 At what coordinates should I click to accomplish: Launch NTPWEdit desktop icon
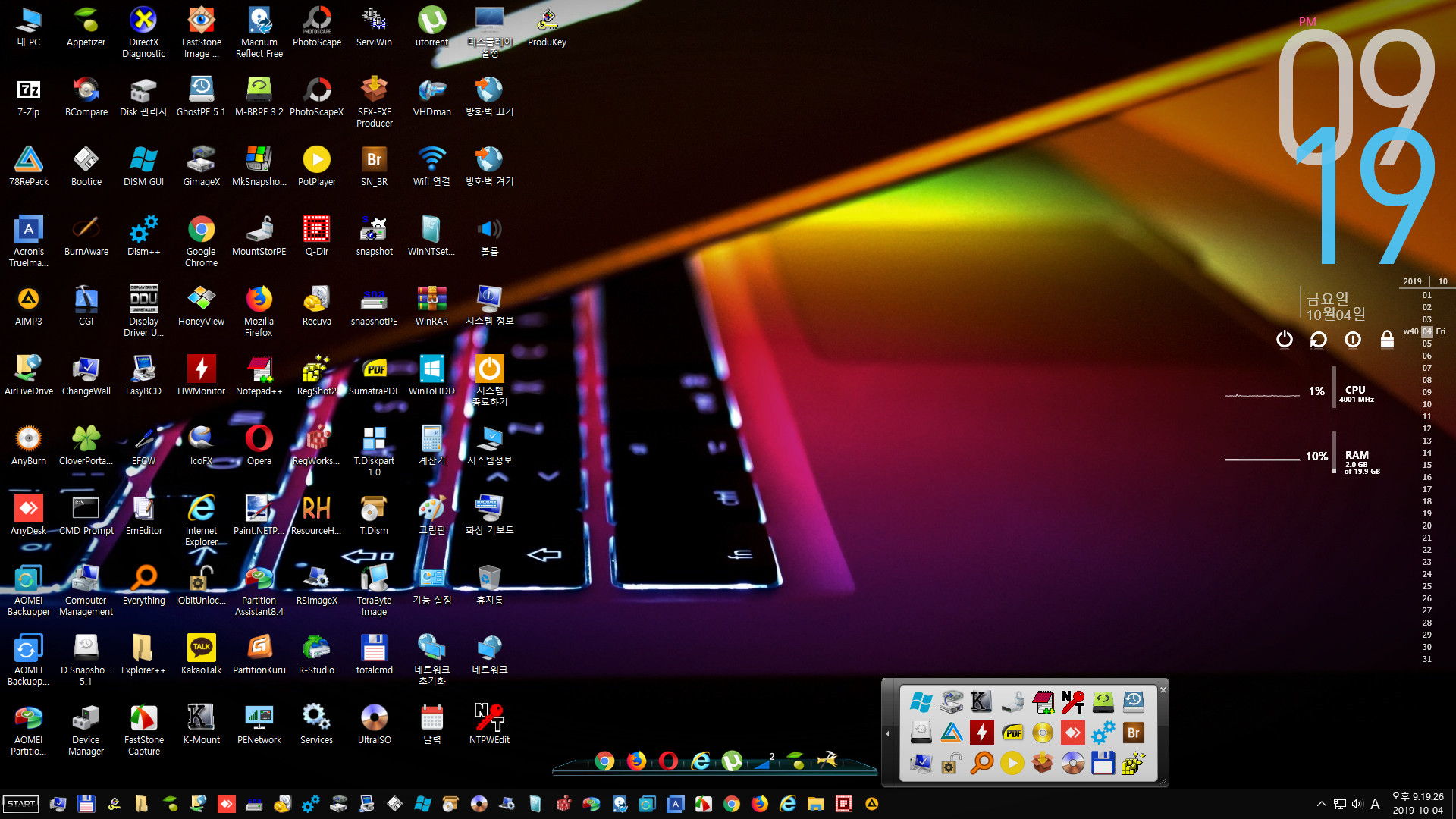click(x=489, y=725)
